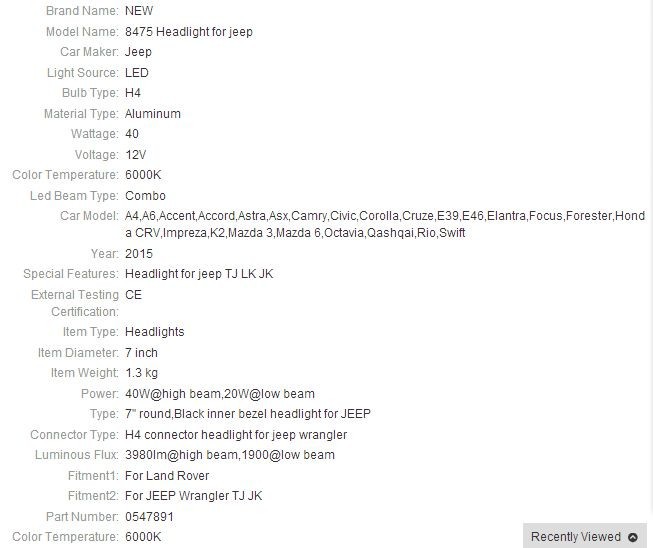Click the Voltage value 12V
The height and width of the screenshot is (548, 653).
135,154
